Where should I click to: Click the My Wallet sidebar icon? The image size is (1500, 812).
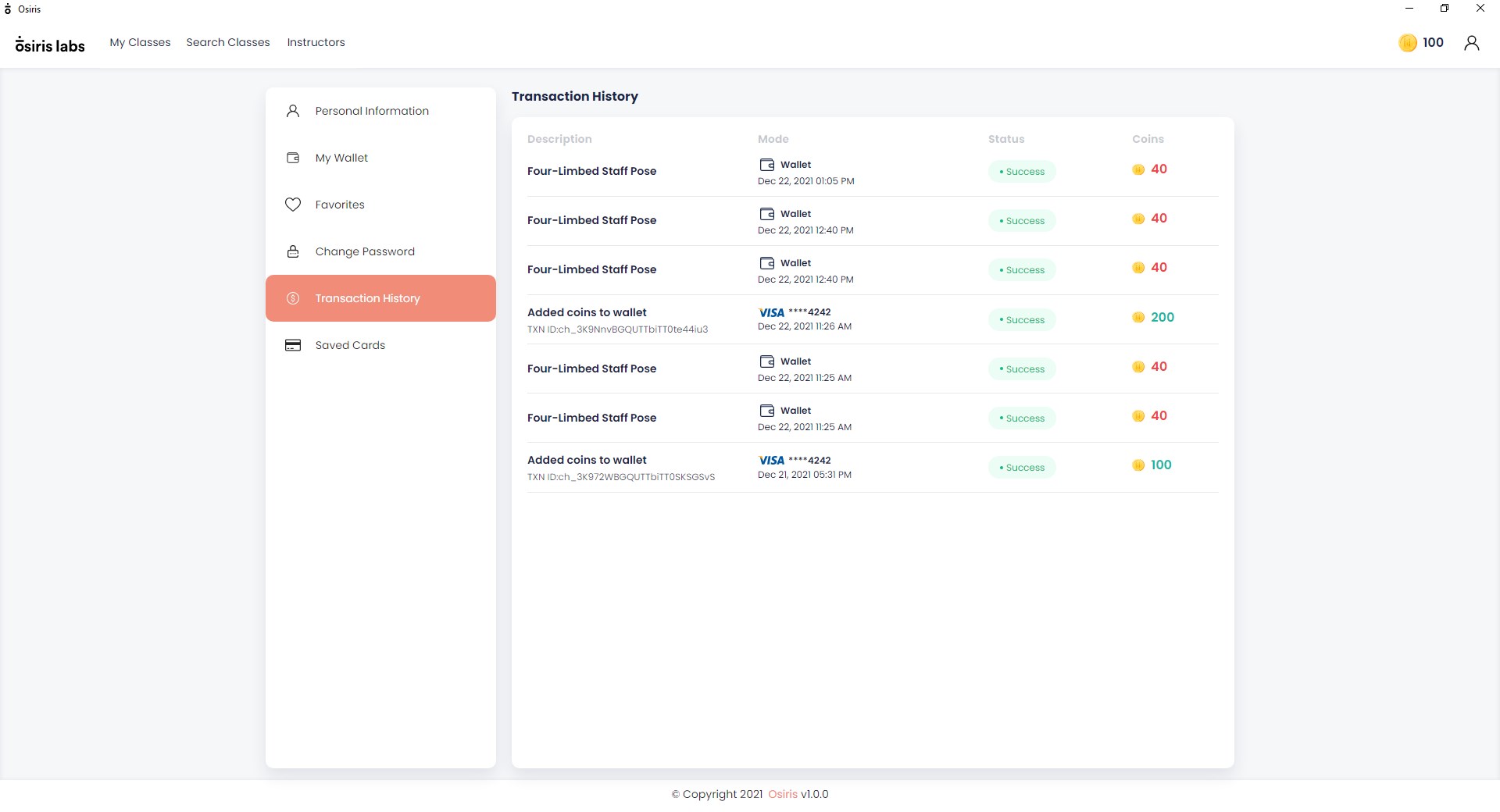(x=293, y=158)
